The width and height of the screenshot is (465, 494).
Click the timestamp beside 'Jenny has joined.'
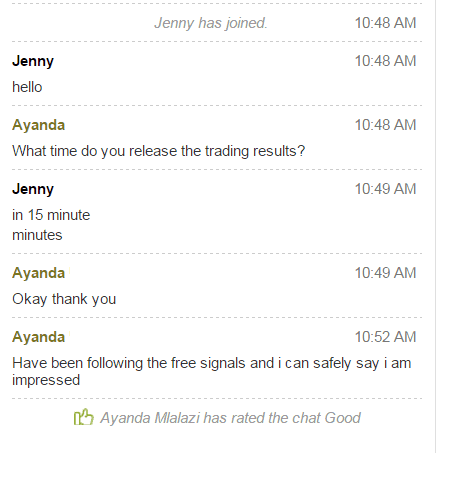[385, 23]
